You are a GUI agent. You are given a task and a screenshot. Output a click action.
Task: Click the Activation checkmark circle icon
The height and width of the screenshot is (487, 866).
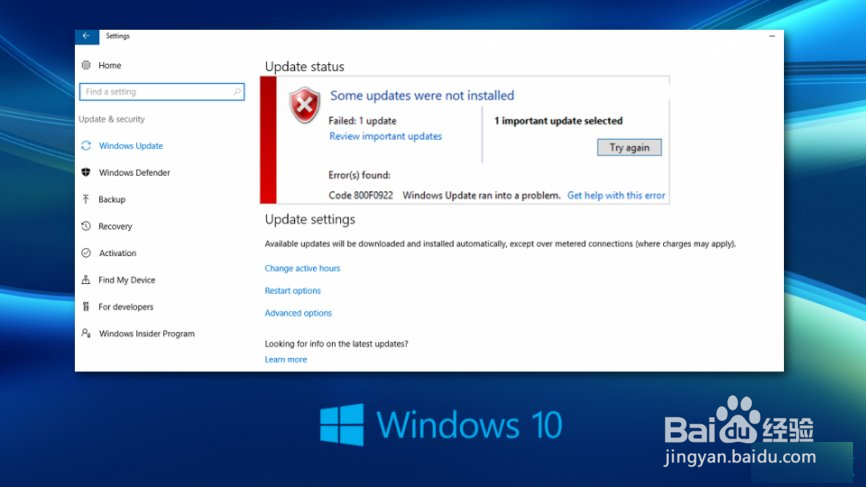click(x=86, y=253)
